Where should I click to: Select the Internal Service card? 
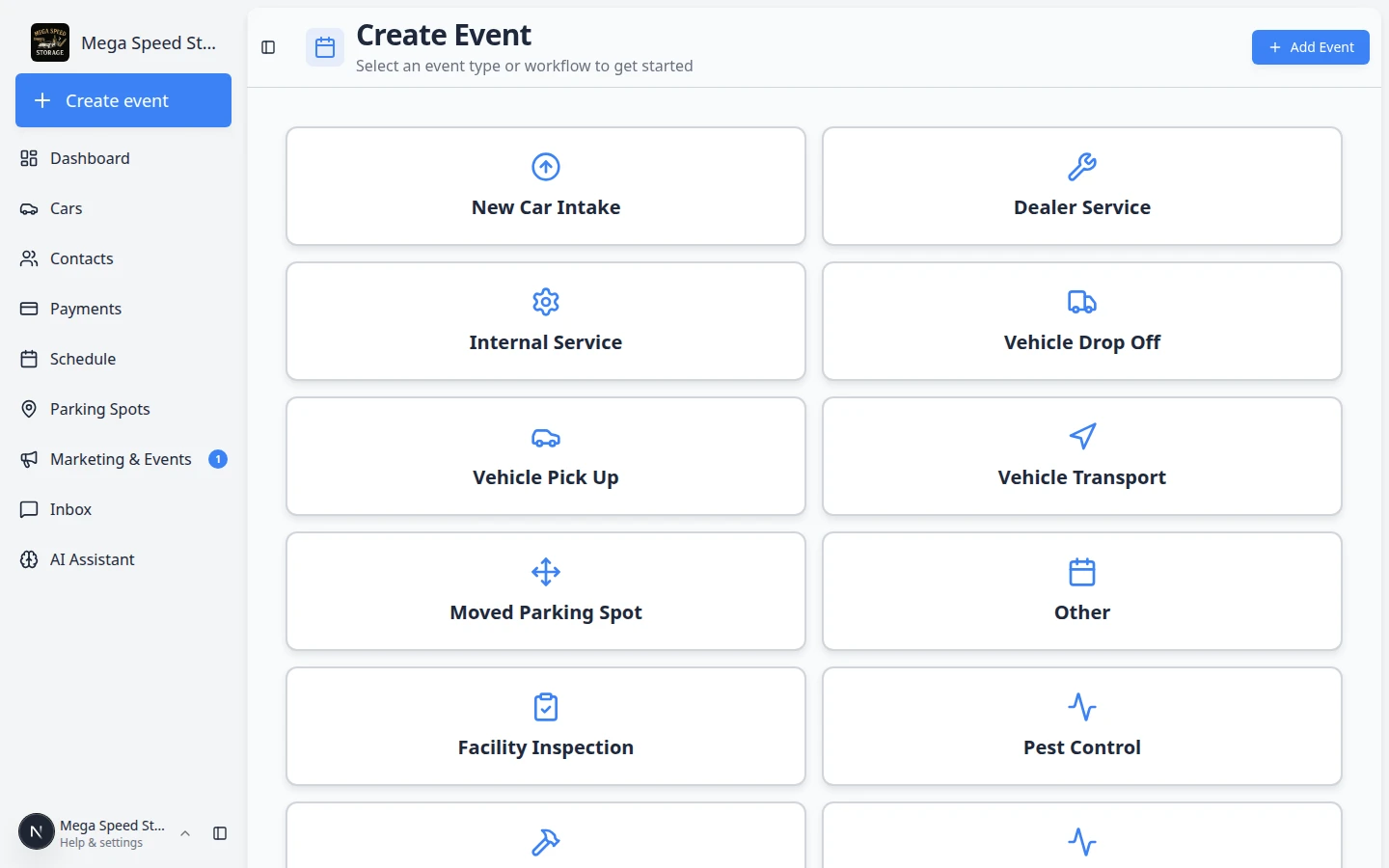(x=546, y=321)
